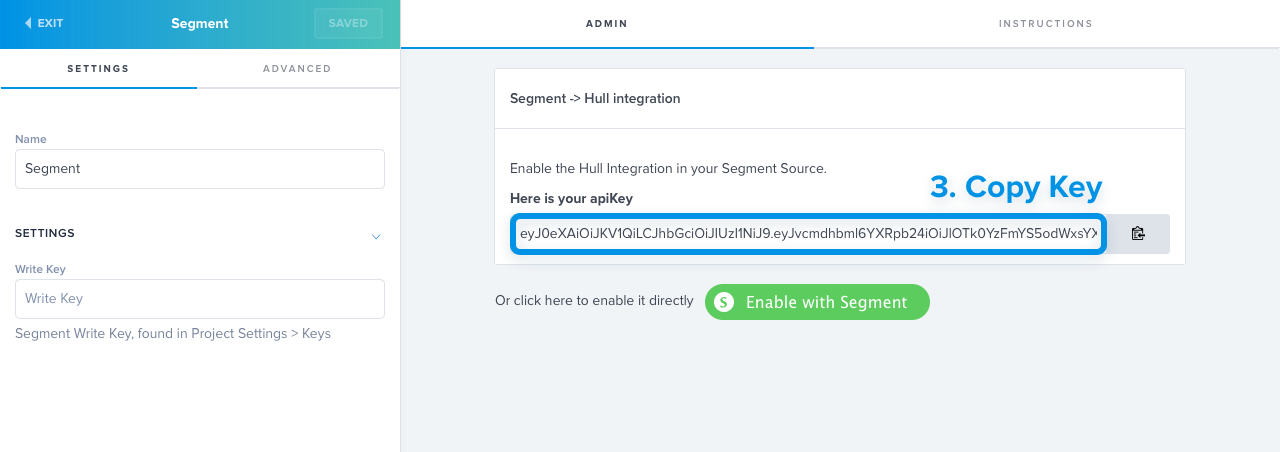Click 'Or click here to enable it directly' text
This screenshot has width=1280, height=452.
click(594, 301)
